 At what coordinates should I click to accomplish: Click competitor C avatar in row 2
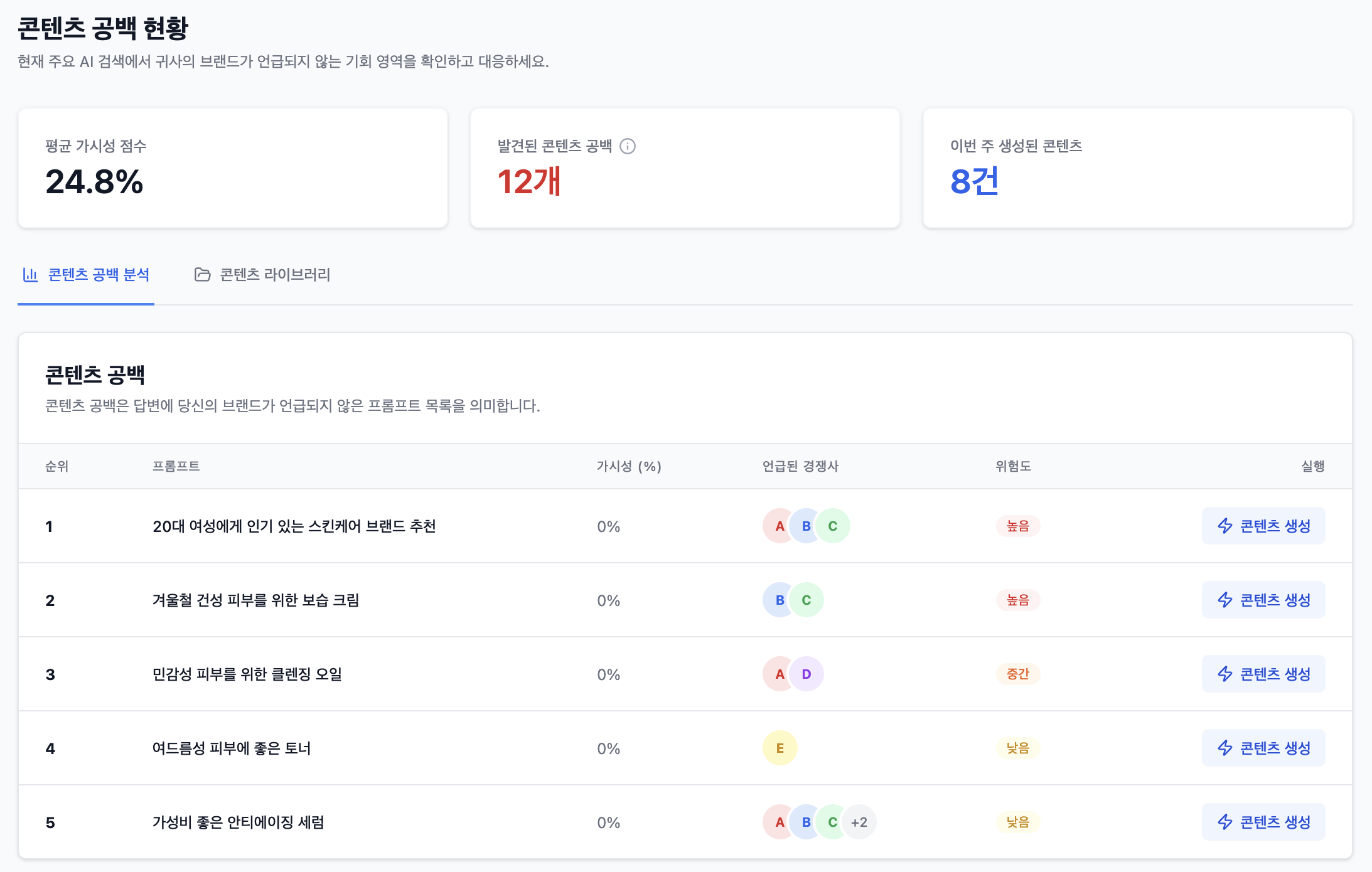pos(807,600)
